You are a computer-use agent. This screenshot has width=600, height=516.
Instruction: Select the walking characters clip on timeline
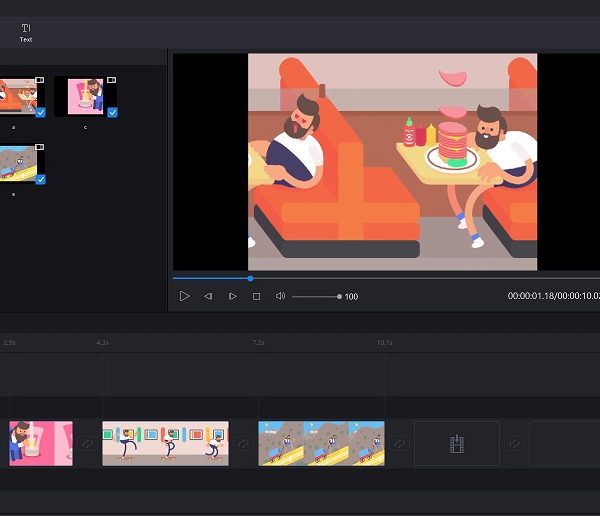click(x=165, y=443)
